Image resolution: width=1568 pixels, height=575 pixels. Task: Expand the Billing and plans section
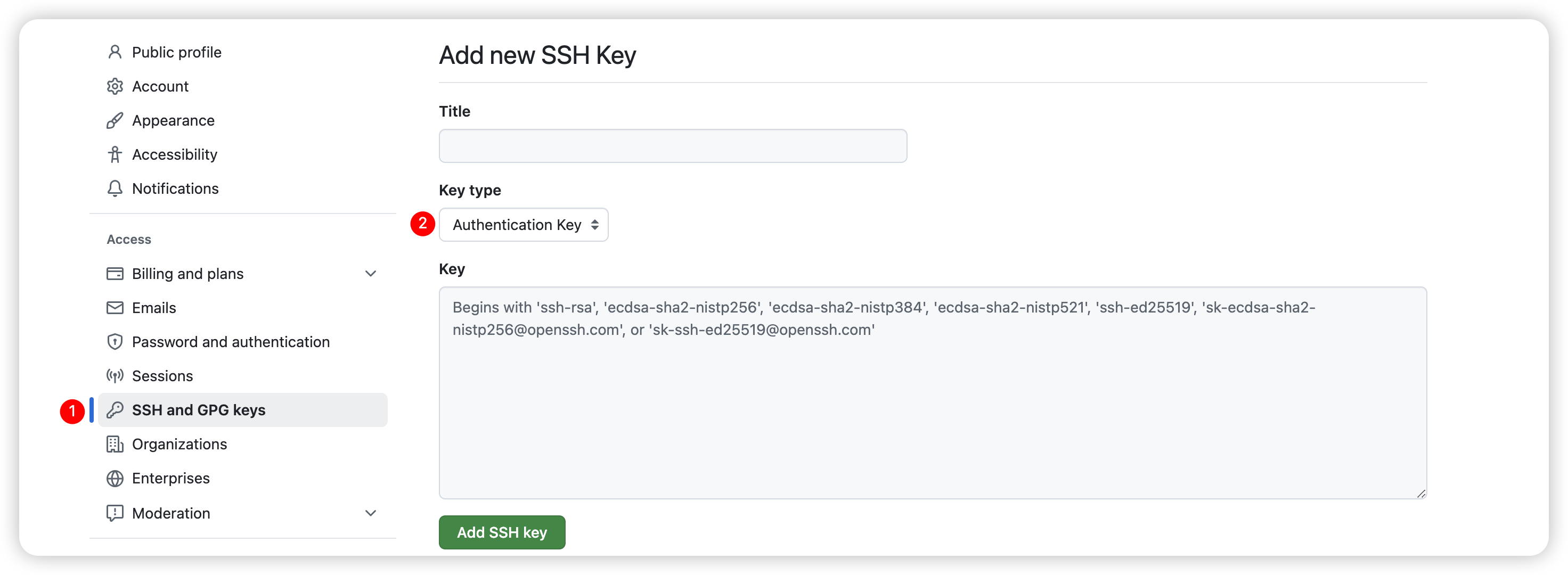[371, 273]
